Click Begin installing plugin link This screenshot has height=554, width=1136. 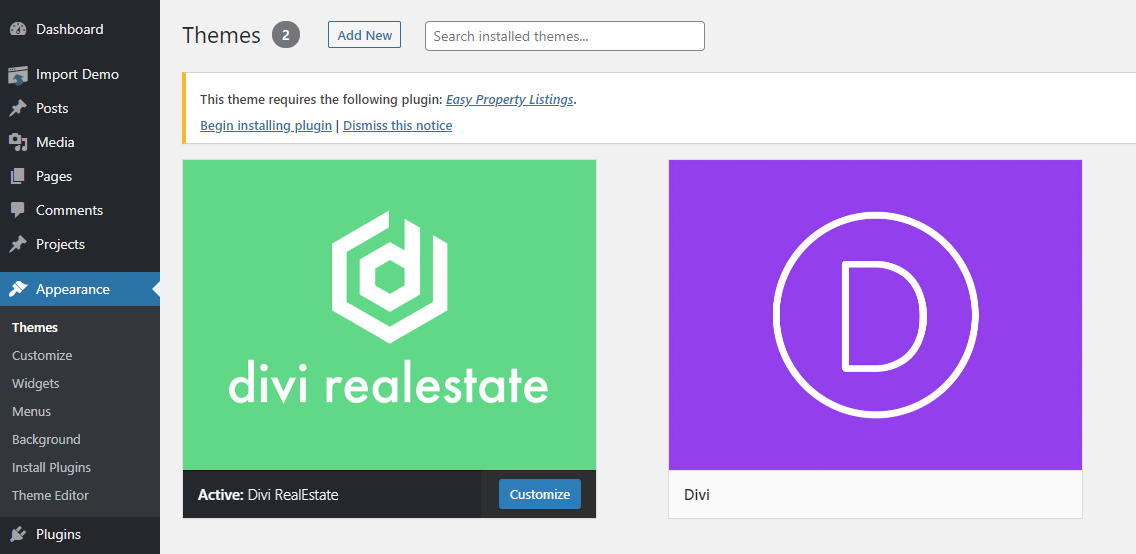pyautogui.click(x=266, y=125)
